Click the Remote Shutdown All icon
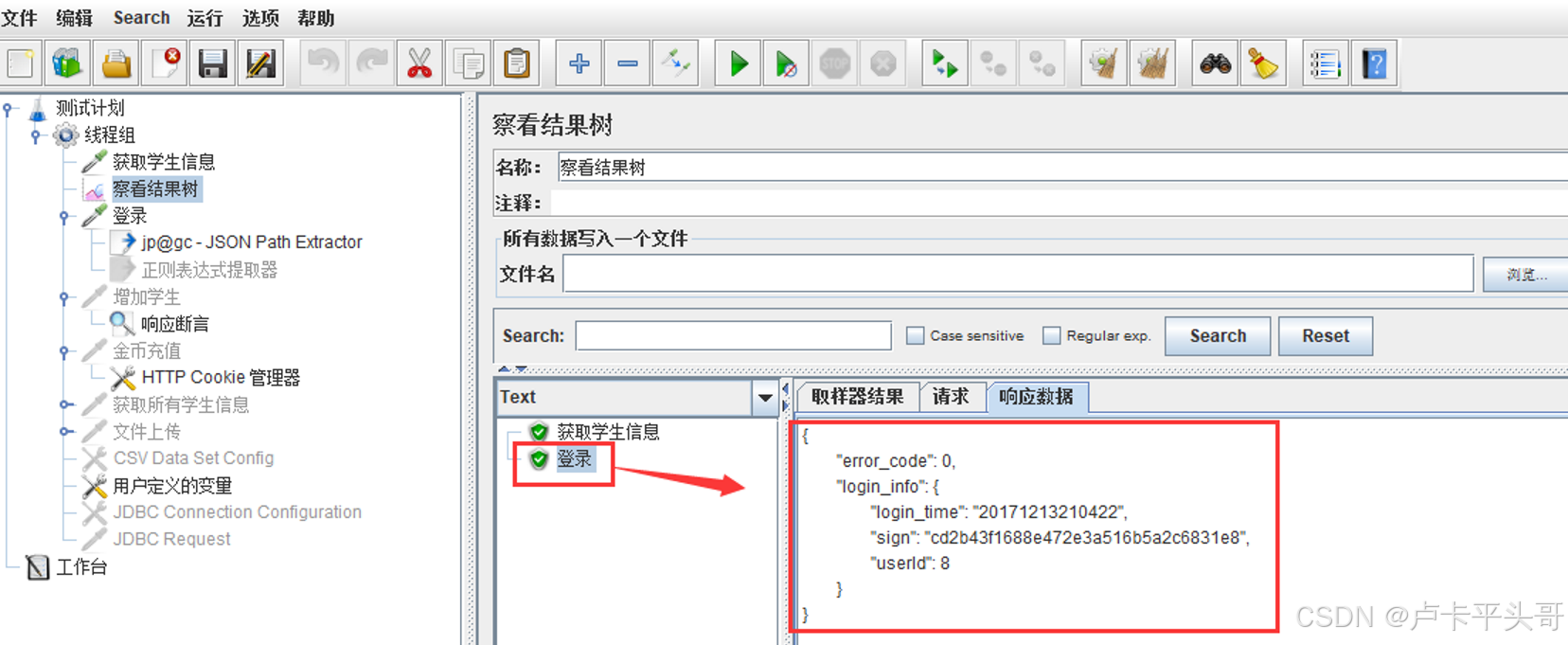This screenshot has width=1568, height=645. point(1042,63)
